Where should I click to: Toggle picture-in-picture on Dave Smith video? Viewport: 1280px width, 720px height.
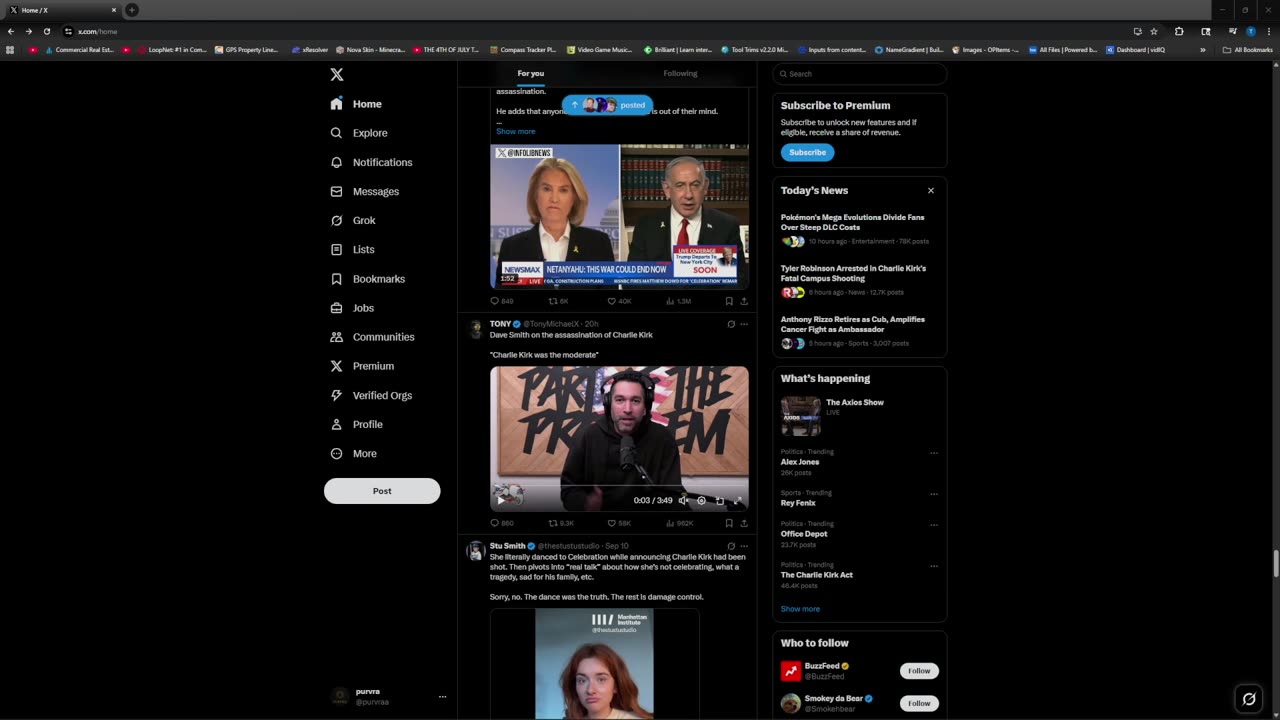(719, 500)
